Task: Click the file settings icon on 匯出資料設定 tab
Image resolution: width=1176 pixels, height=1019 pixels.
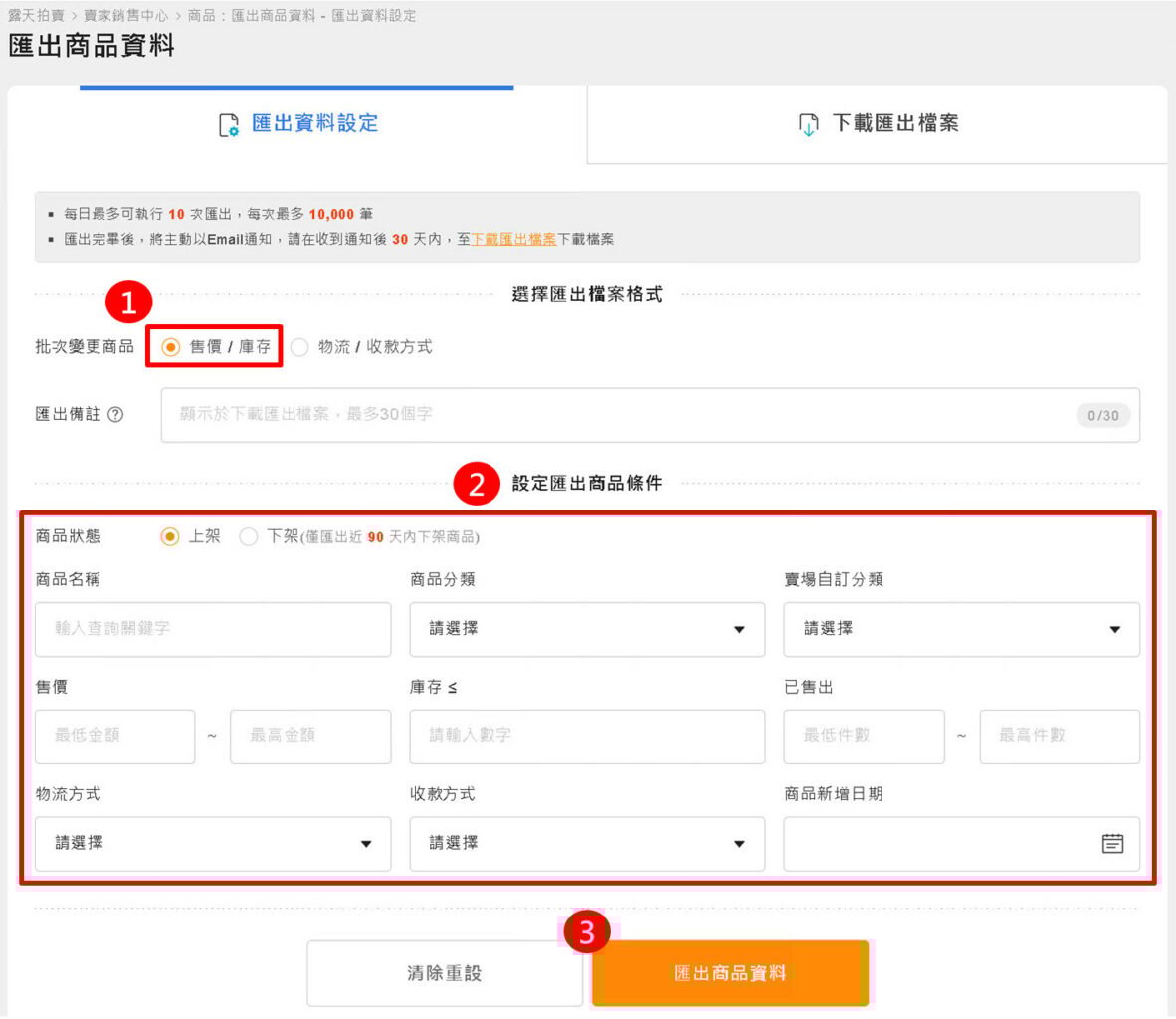Action: 229,125
